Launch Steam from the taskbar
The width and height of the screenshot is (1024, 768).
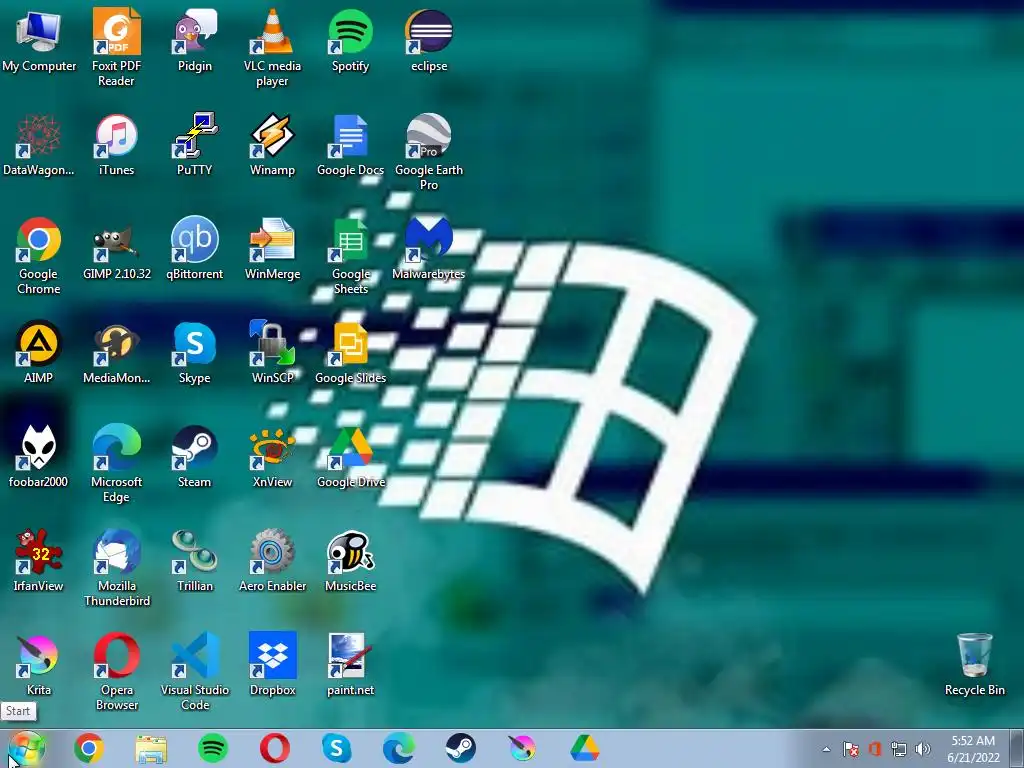point(460,748)
